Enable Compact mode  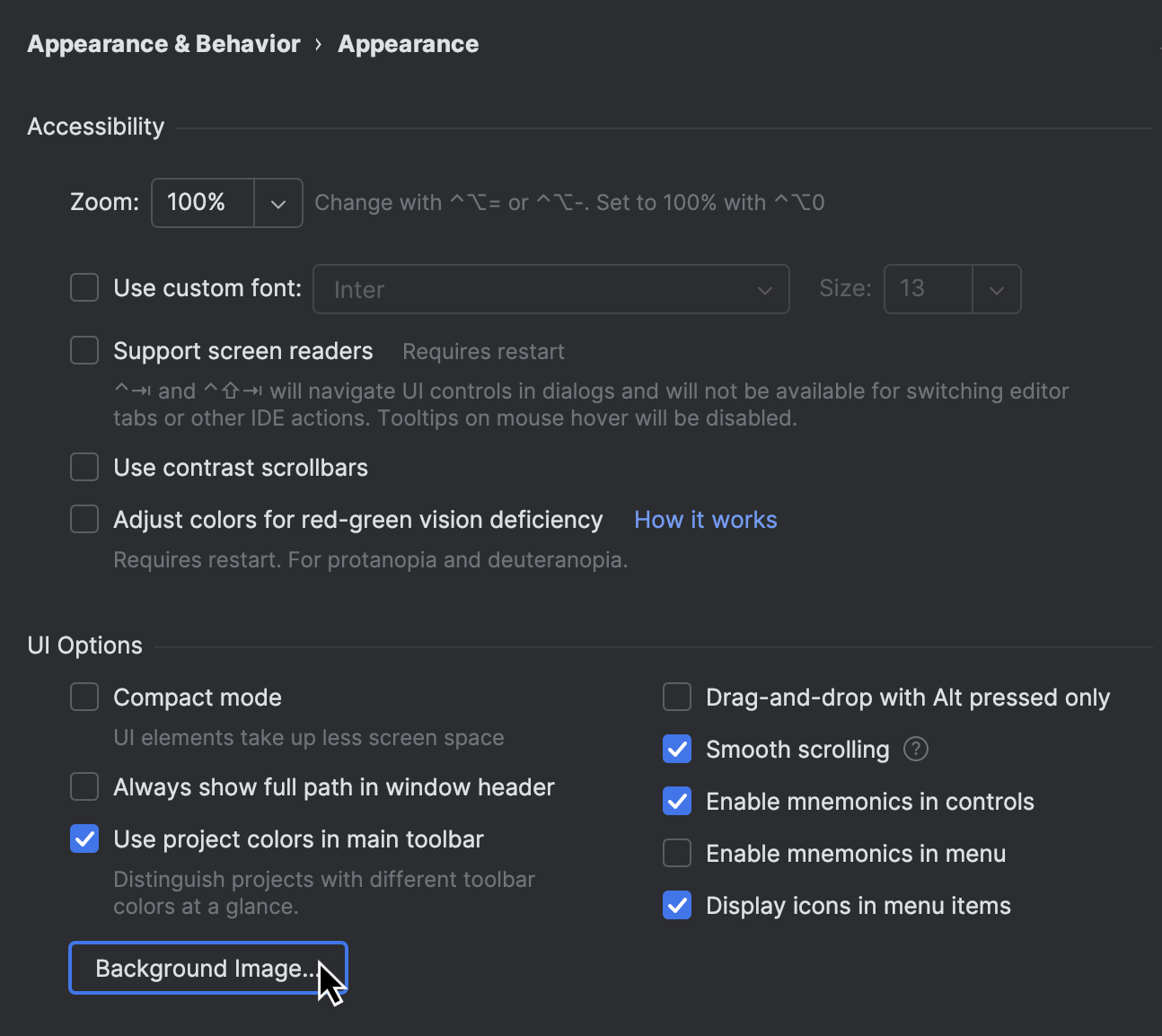tap(84, 697)
